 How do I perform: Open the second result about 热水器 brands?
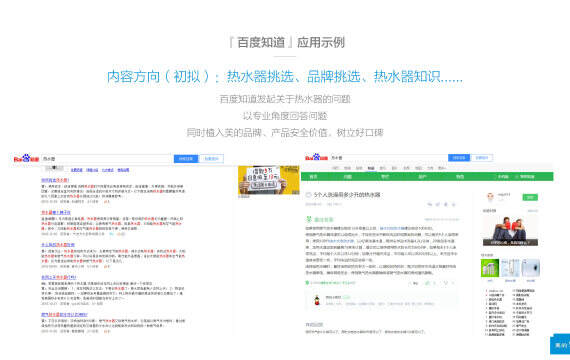[x=56, y=212]
